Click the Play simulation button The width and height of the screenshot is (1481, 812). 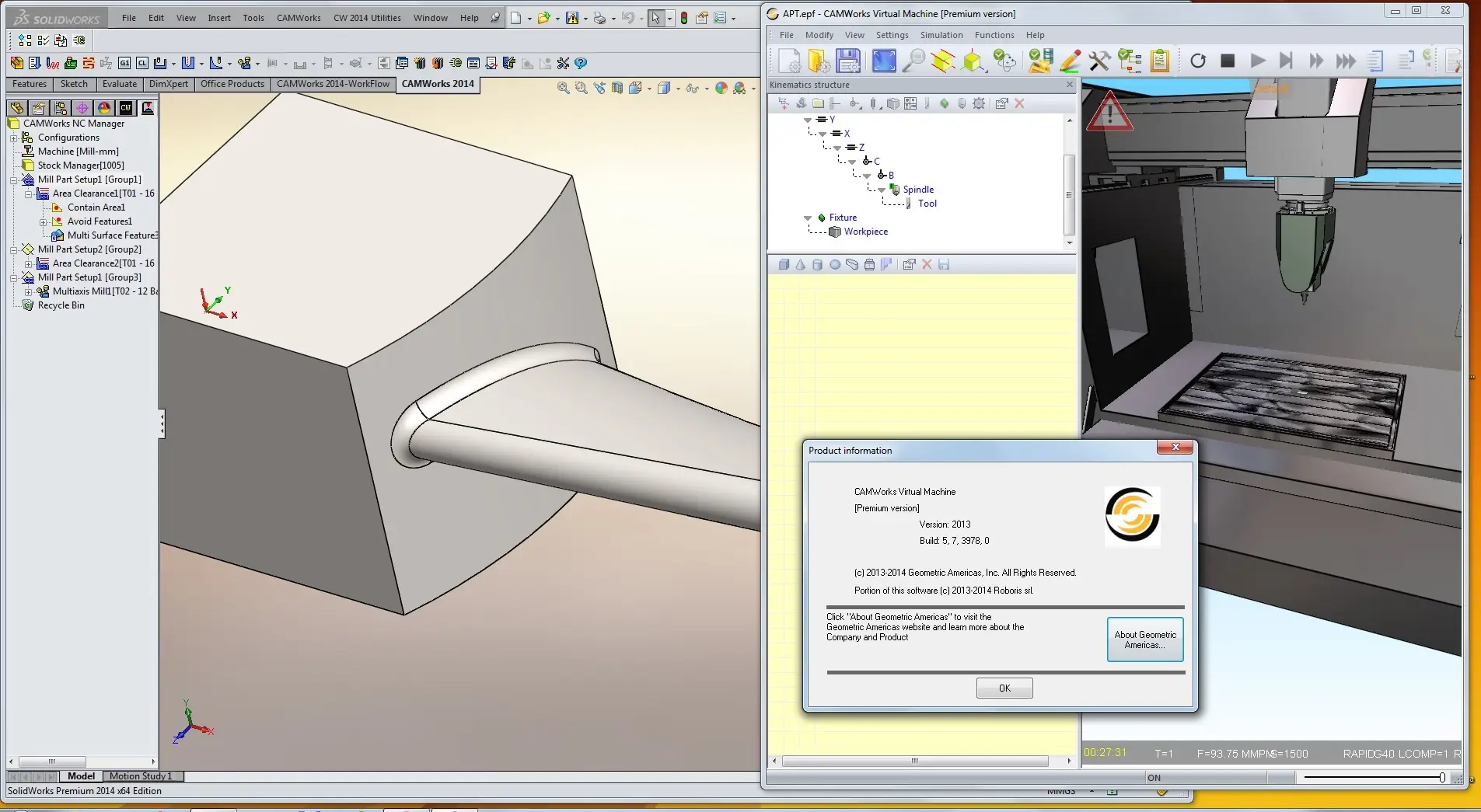(x=1257, y=61)
